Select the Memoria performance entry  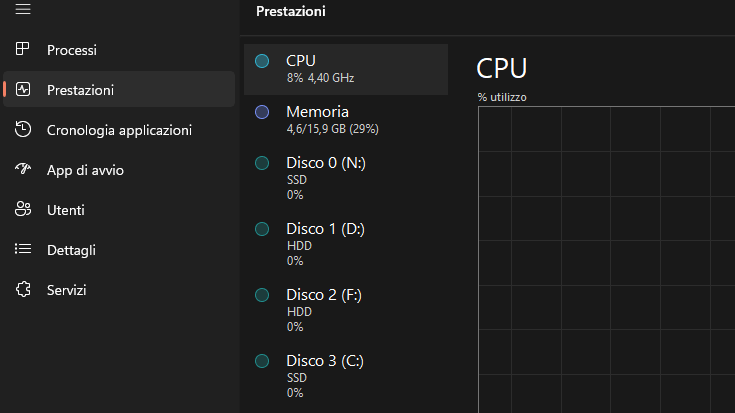[x=346, y=120]
